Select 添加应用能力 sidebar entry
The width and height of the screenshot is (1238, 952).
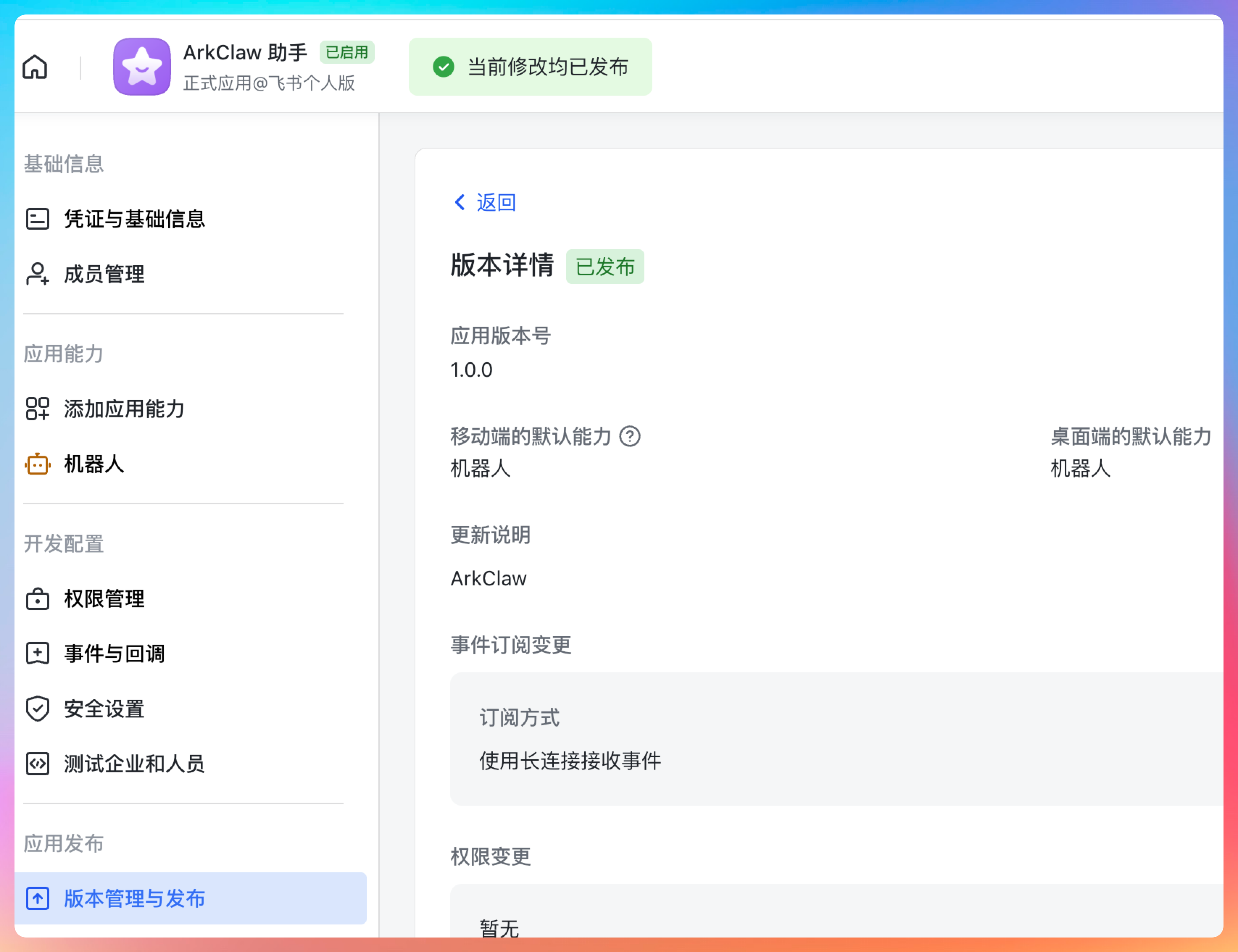click(x=124, y=409)
